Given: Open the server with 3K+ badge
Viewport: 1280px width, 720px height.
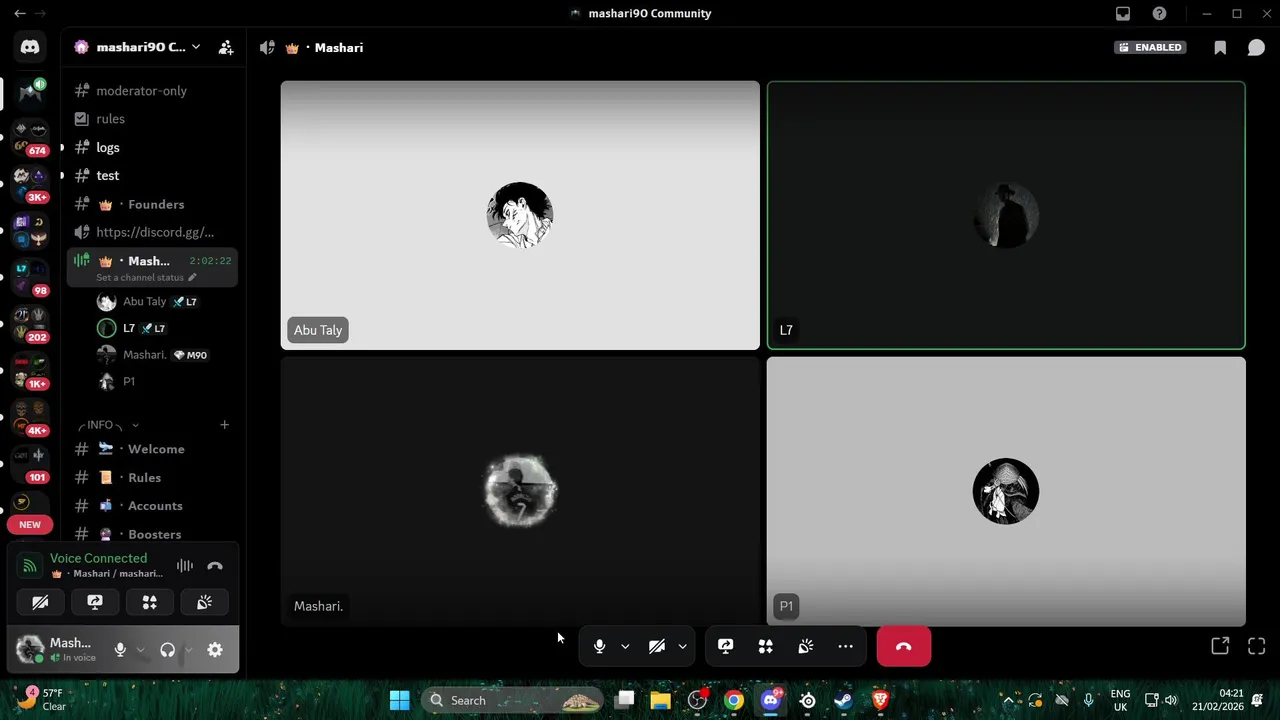Looking at the screenshot, I should click(x=30, y=185).
